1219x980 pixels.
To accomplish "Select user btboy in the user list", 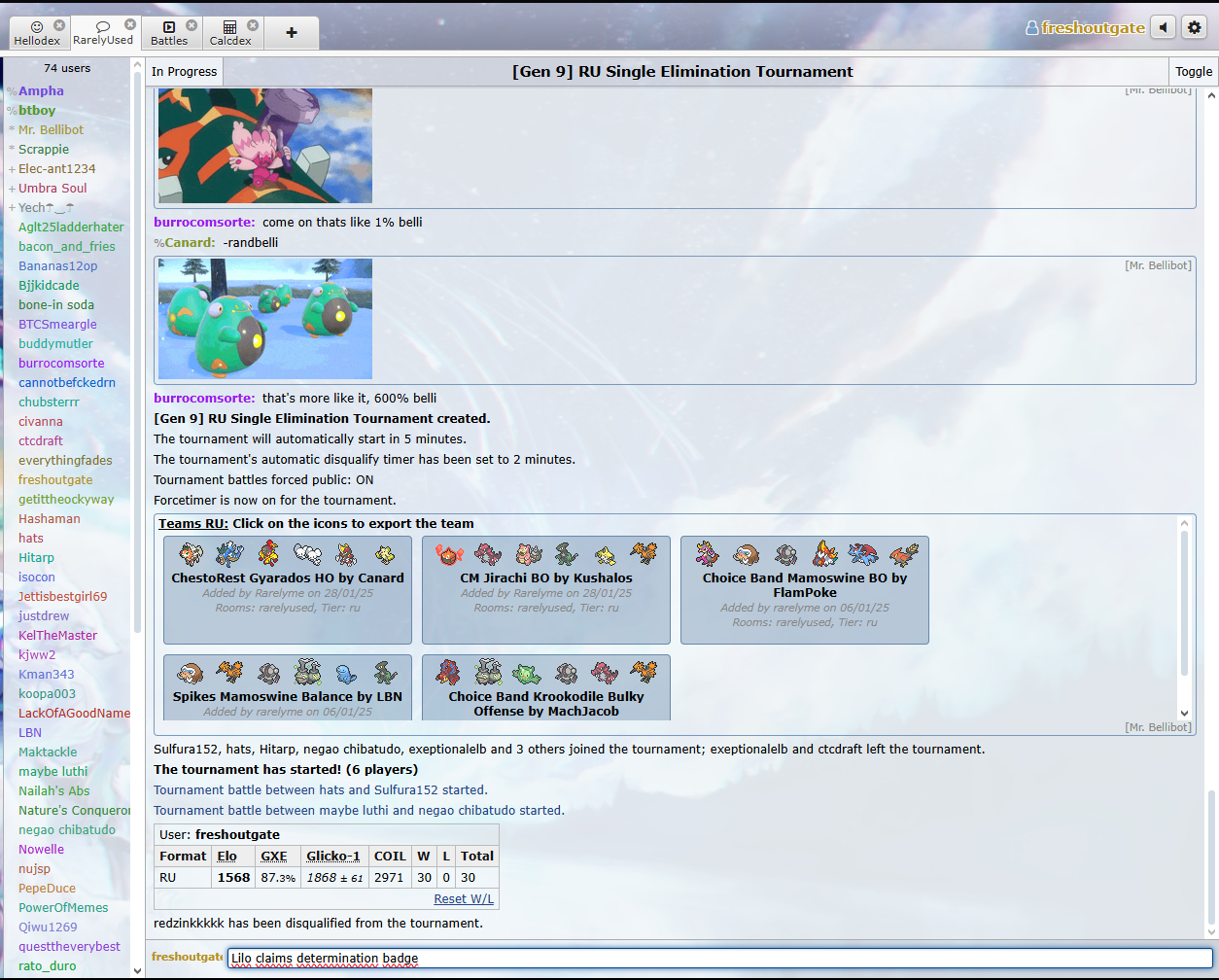I will (x=38, y=110).
